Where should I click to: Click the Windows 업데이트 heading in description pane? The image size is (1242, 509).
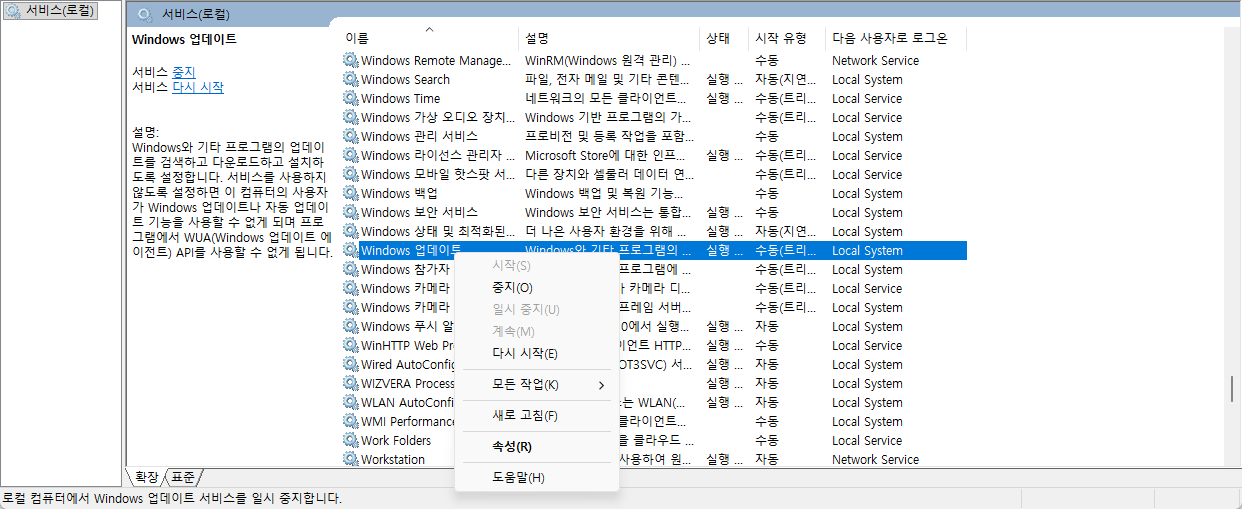tap(184, 40)
